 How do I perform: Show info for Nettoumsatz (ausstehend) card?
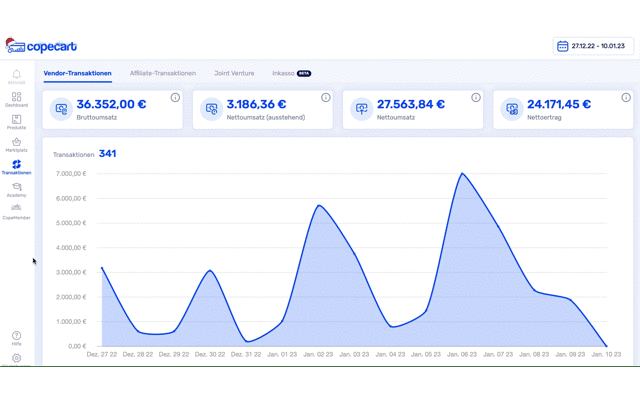[326, 98]
